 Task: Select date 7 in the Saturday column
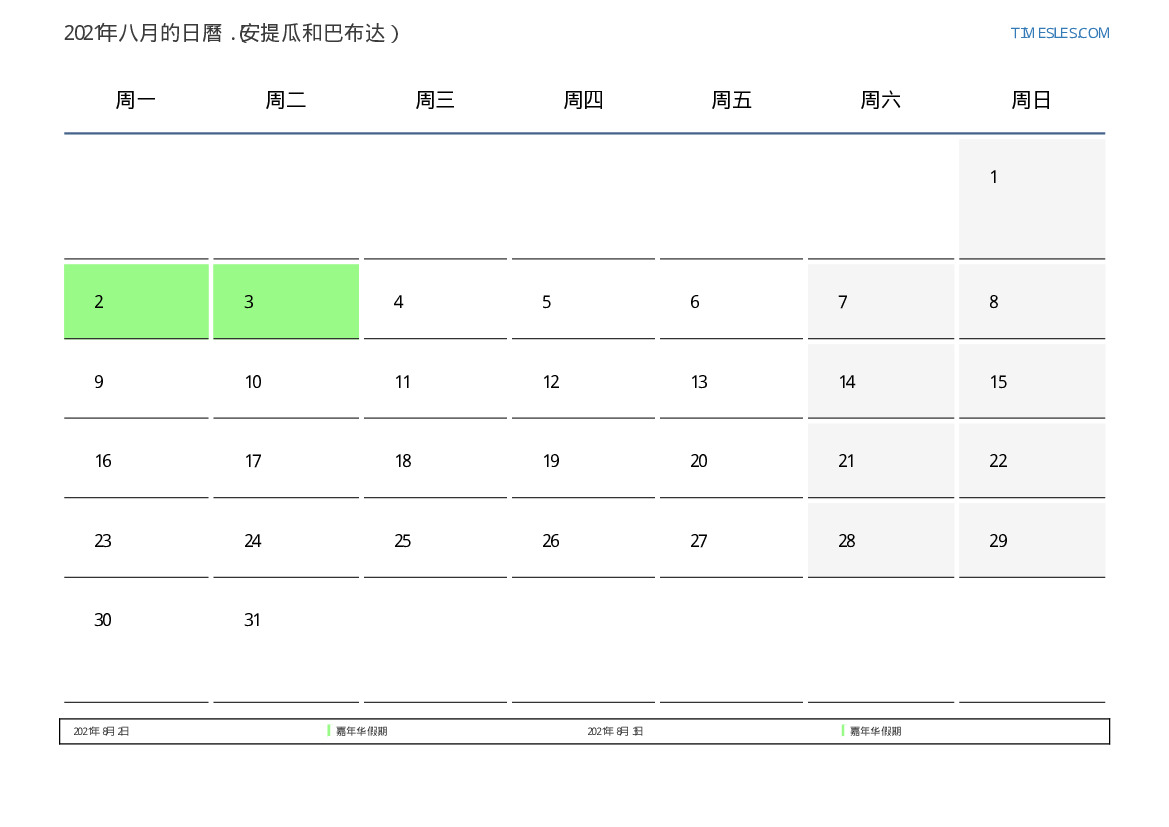[x=880, y=301]
